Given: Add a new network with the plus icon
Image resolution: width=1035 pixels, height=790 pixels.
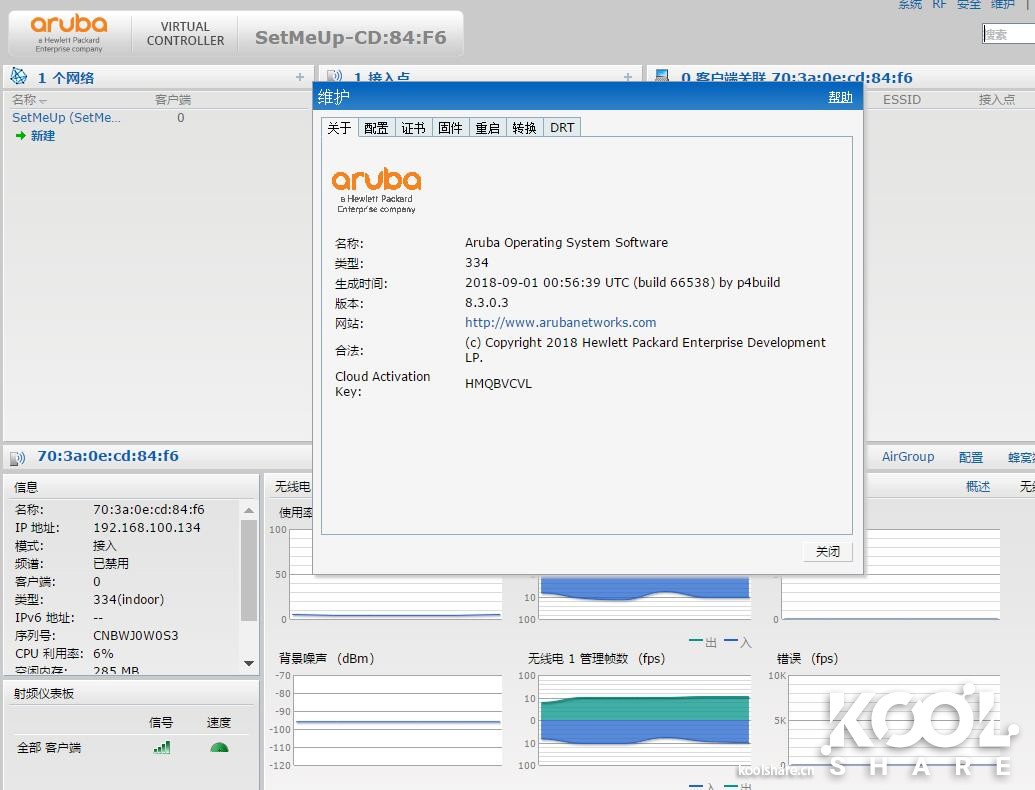Looking at the screenshot, I should click(300, 77).
